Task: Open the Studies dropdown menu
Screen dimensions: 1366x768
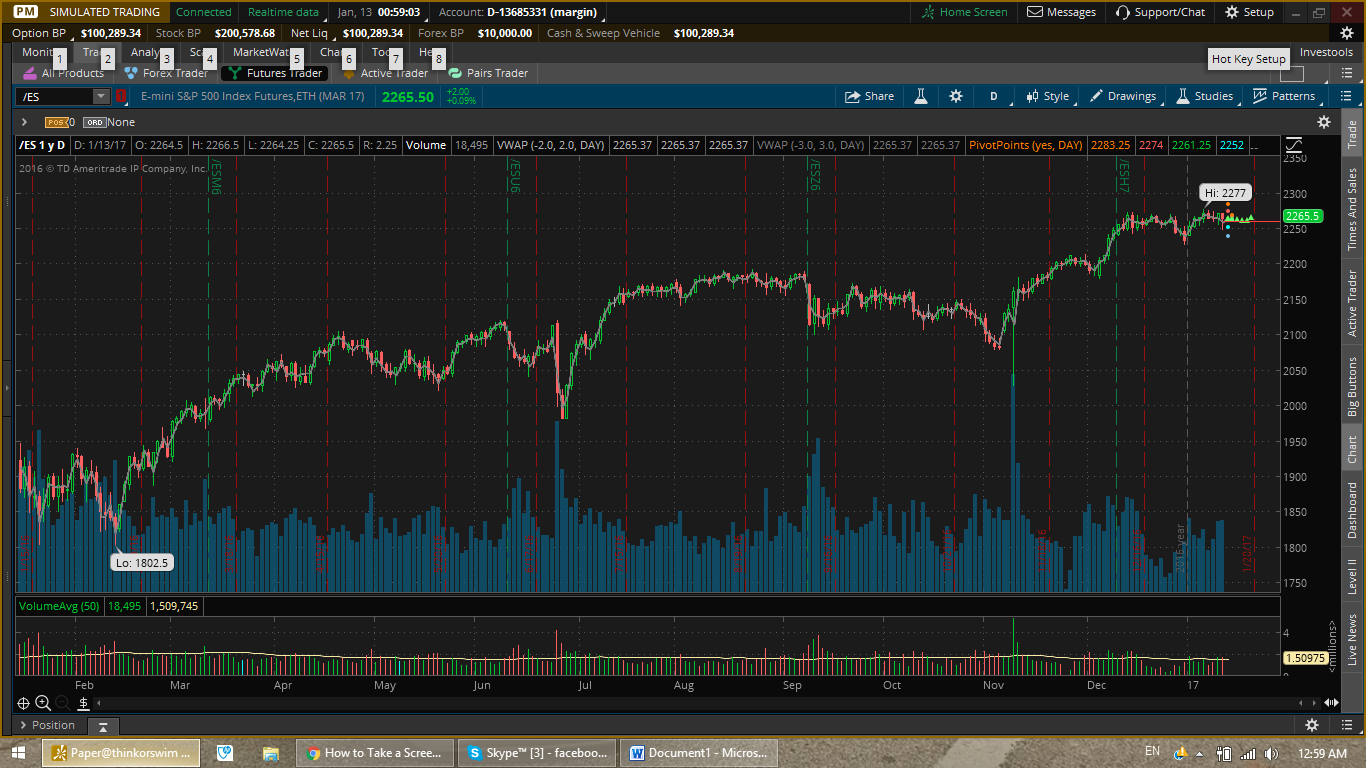Action: 1204,96
